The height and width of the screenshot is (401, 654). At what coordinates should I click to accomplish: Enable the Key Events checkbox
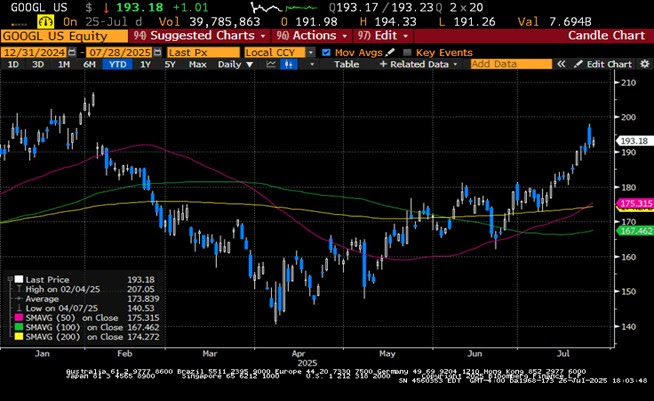pos(407,52)
